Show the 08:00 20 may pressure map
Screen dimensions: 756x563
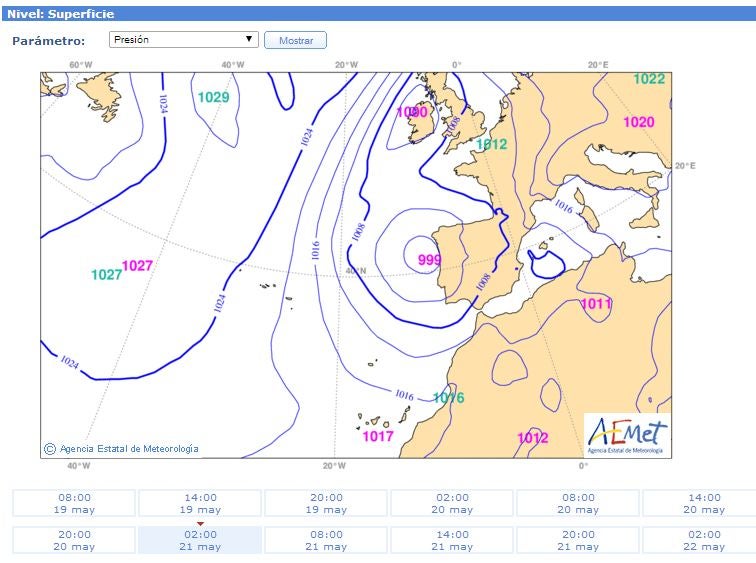pos(578,503)
